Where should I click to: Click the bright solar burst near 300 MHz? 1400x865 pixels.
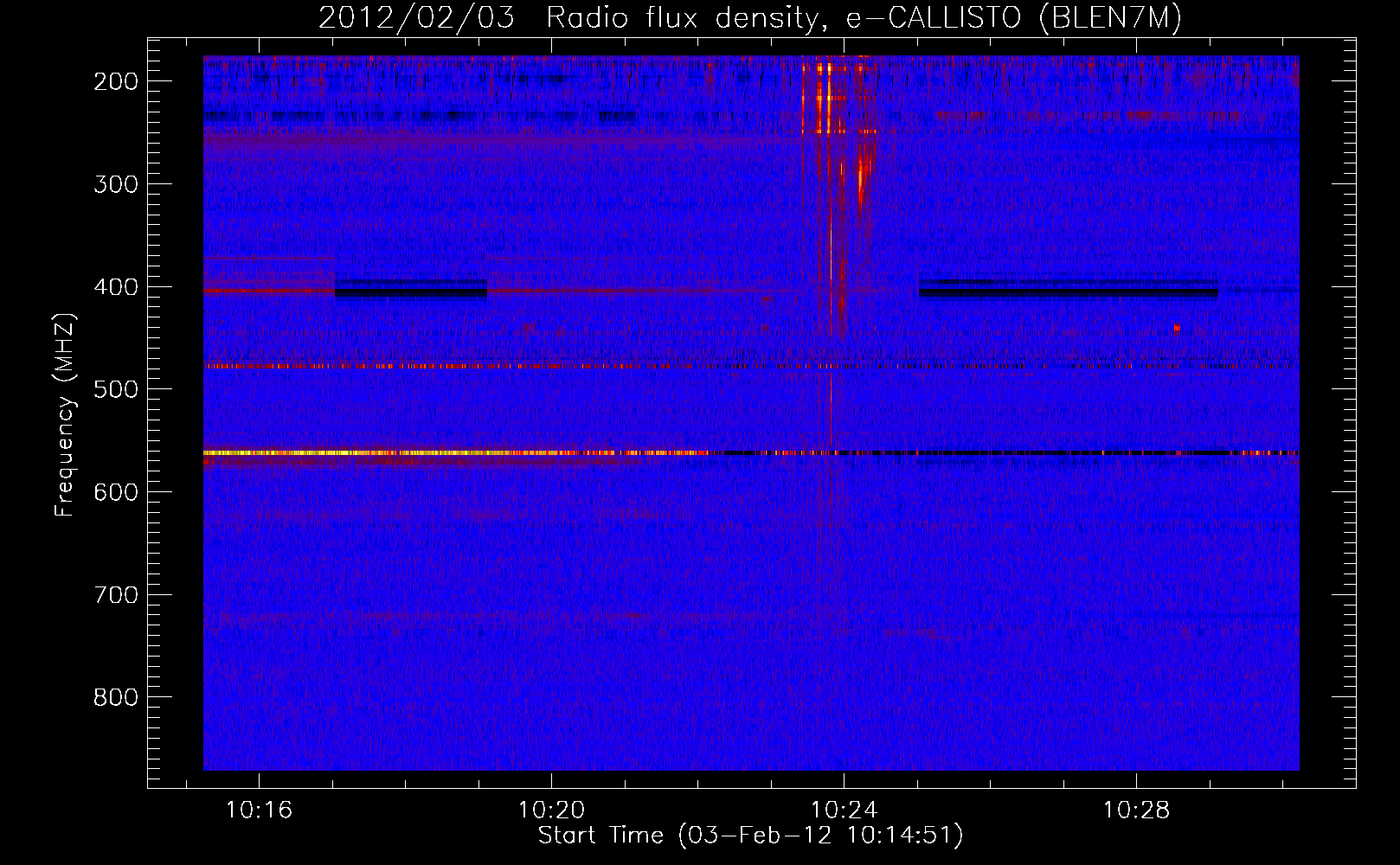861,177
